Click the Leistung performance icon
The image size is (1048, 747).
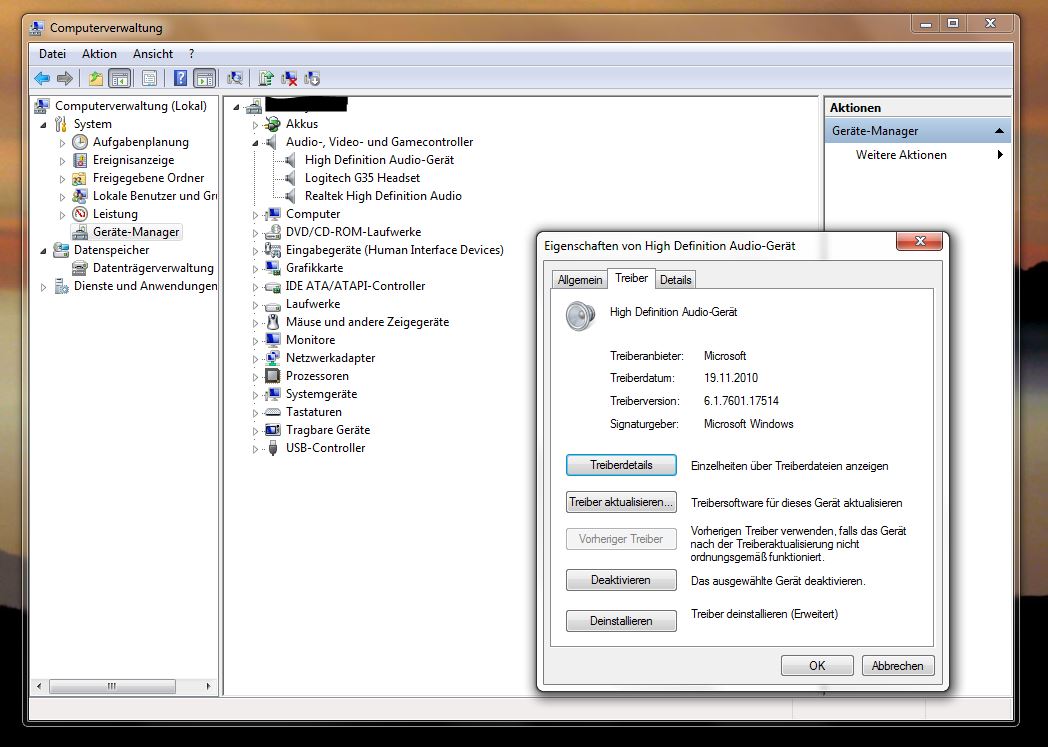80,214
